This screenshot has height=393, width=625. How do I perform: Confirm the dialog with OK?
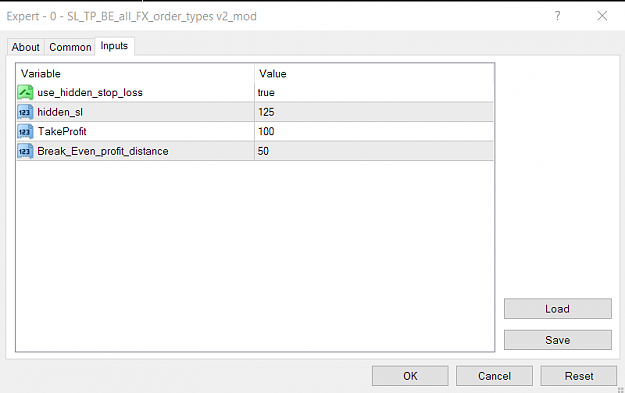point(410,376)
